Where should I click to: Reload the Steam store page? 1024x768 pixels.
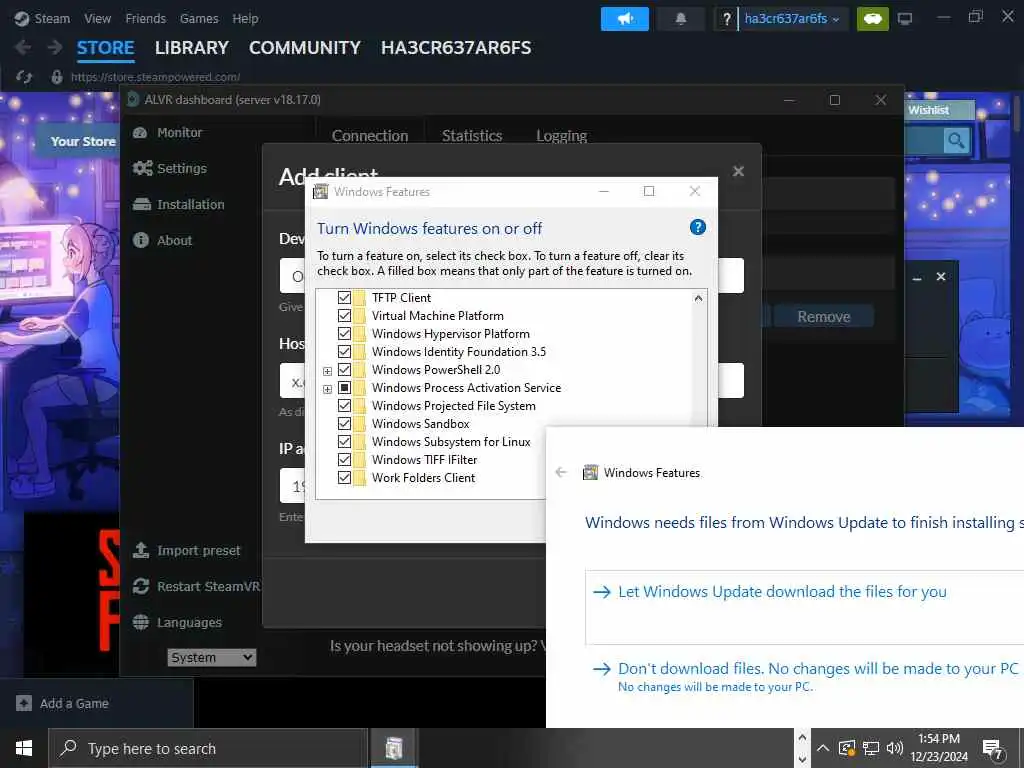(24, 77)
